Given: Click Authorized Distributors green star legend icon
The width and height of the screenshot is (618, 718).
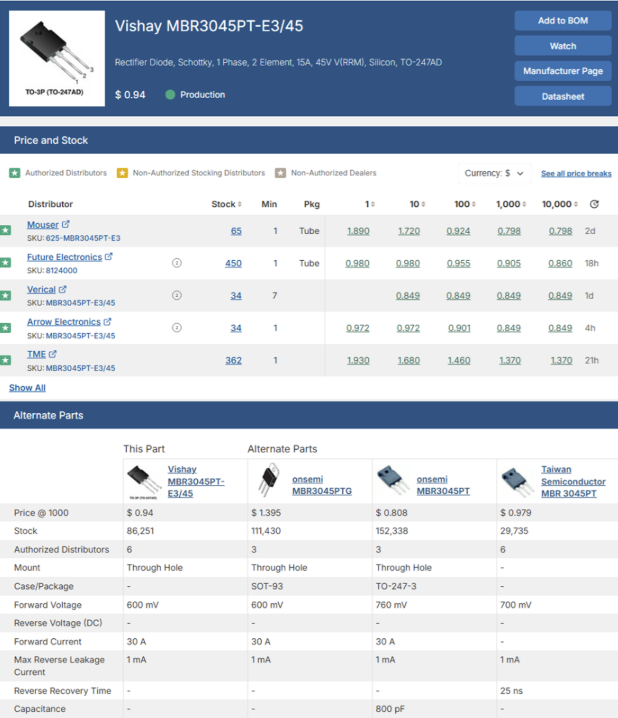Looking at the screenshot, I should pyautogui.click(x=15, y=173).
